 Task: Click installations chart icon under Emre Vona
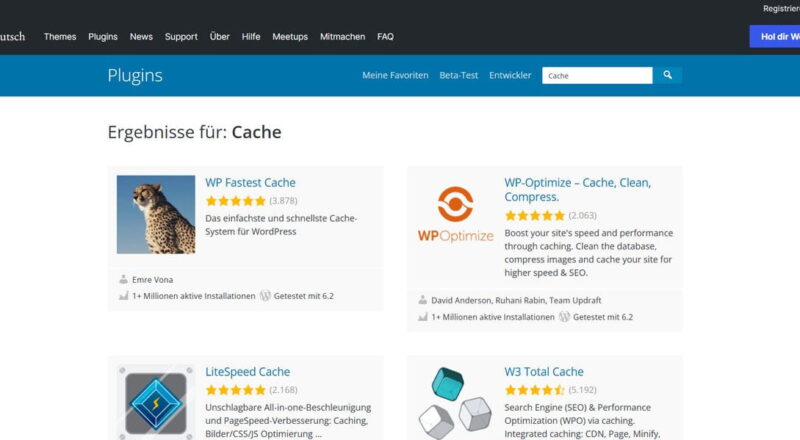pyautogui.click(x=123, y=296)
